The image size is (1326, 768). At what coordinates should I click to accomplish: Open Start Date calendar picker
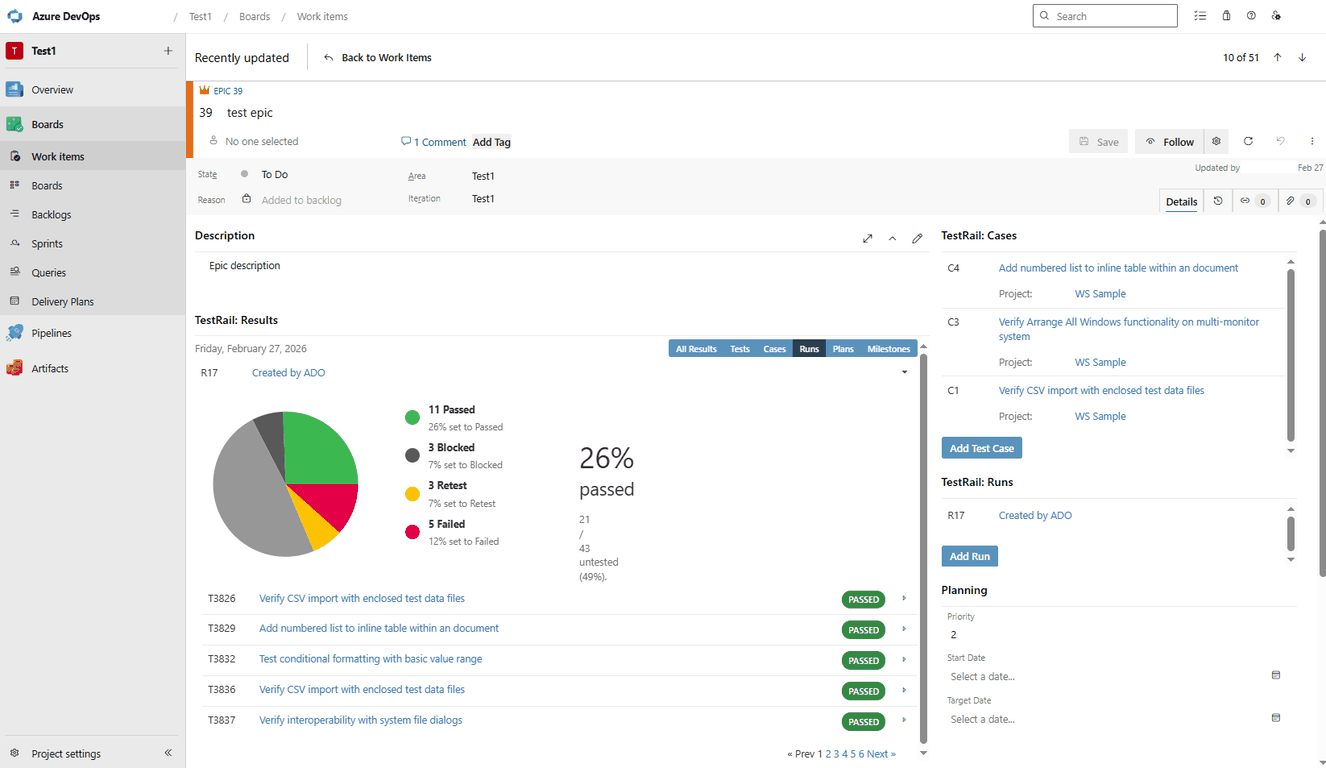(x=1275, y=676)
